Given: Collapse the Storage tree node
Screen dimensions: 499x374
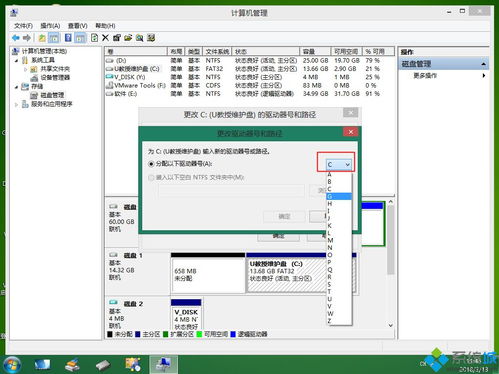Looking at the screenshot, I should [x=16, y=87].
